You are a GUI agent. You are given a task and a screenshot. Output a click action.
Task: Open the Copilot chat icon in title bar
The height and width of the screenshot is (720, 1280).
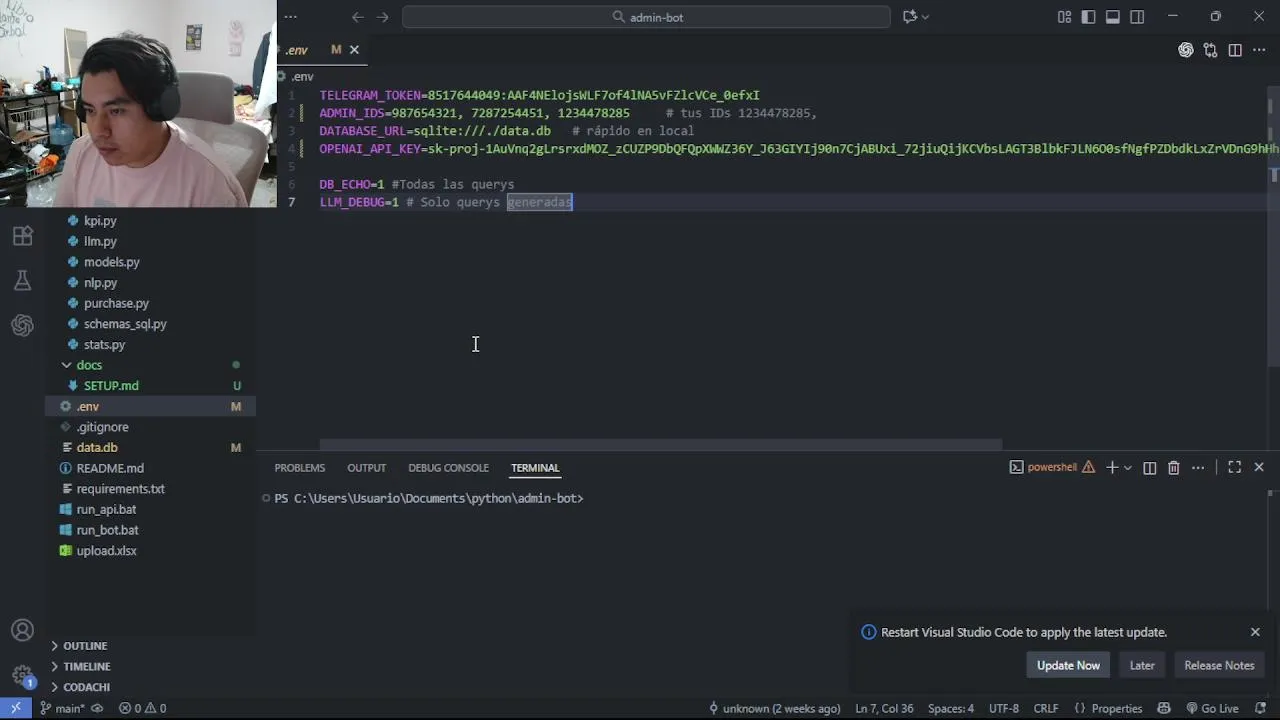[910, 17]
